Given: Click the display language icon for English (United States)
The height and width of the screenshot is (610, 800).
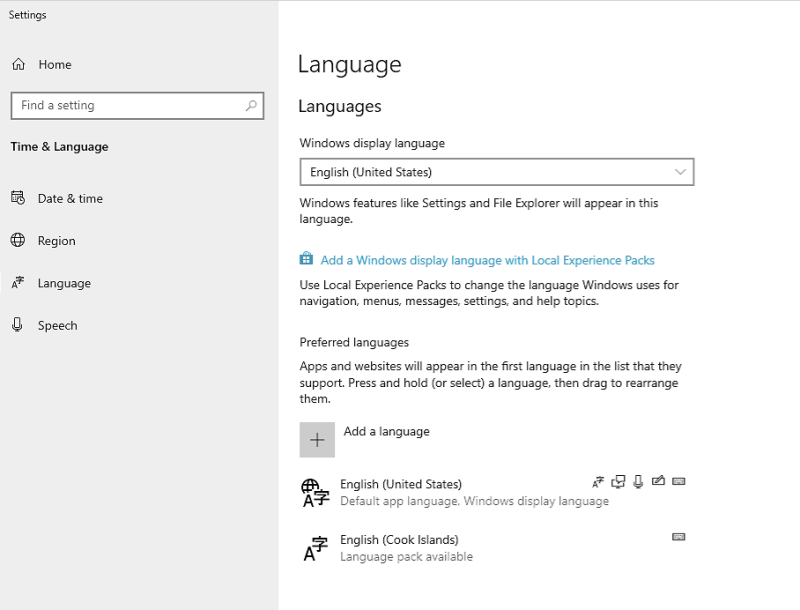Looking at the screenshot, I should point(598,481).
